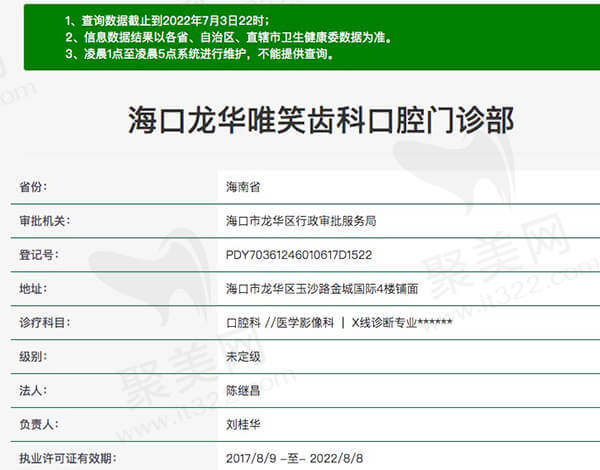Click the notice line about 卫生健康委数据为准
This screenshot has width=600, height=470.
228,37
